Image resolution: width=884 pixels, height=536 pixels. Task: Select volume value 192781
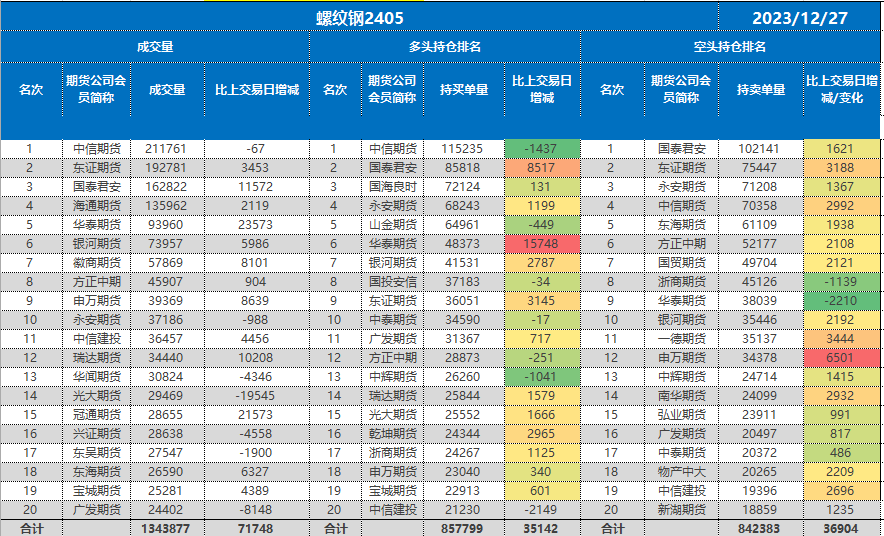[167, 168]
